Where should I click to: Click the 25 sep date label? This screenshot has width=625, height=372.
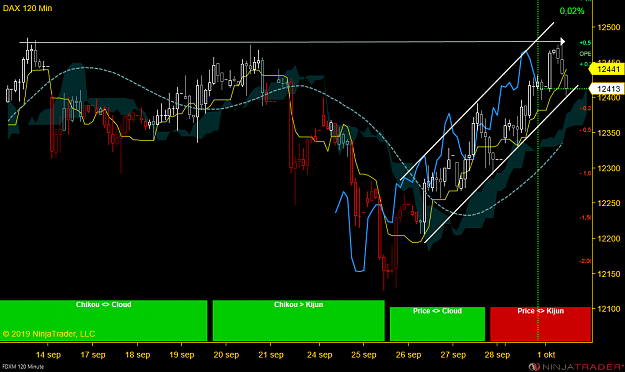pos(364,355)
